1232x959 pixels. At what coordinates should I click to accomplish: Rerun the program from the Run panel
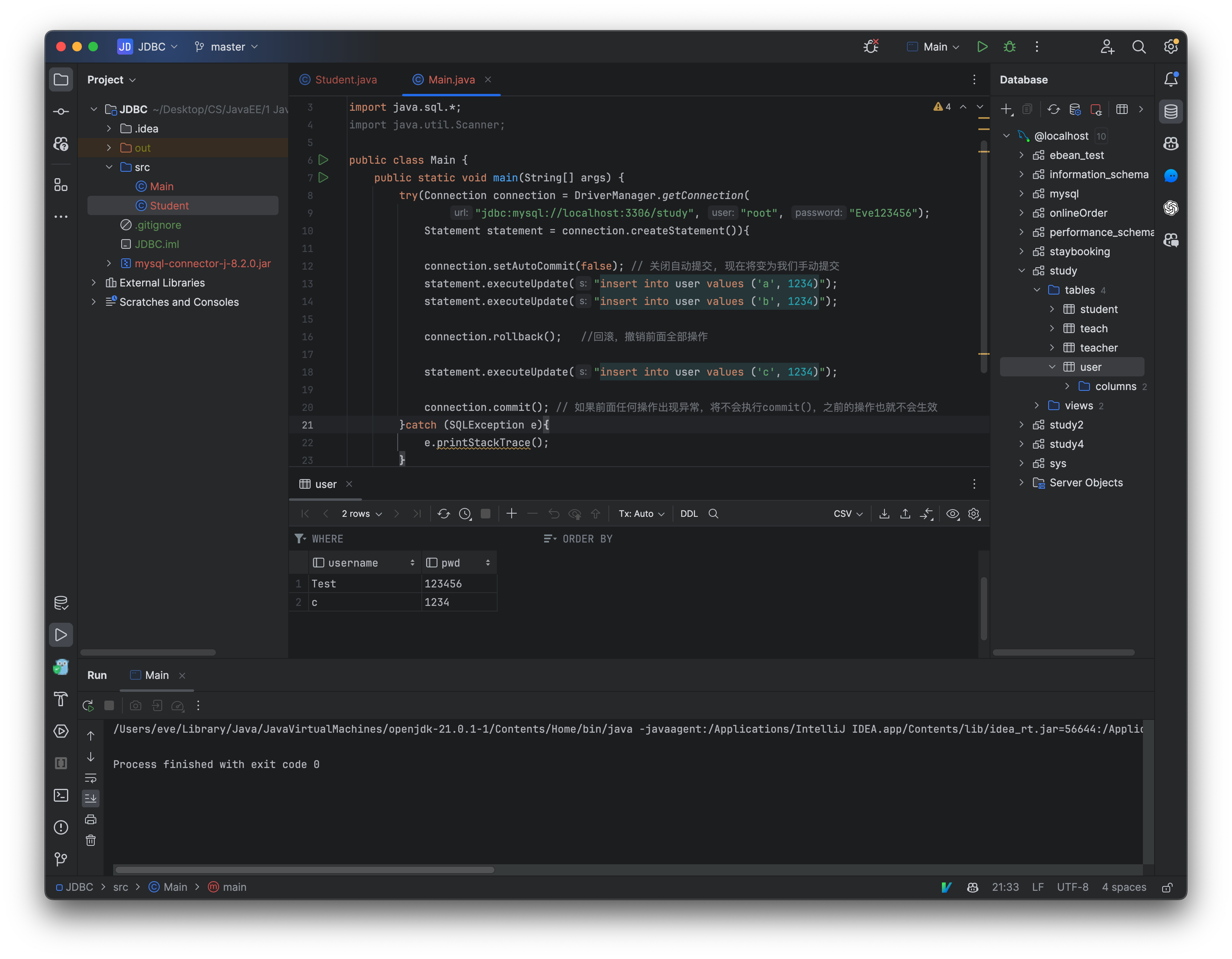[88, 706]
